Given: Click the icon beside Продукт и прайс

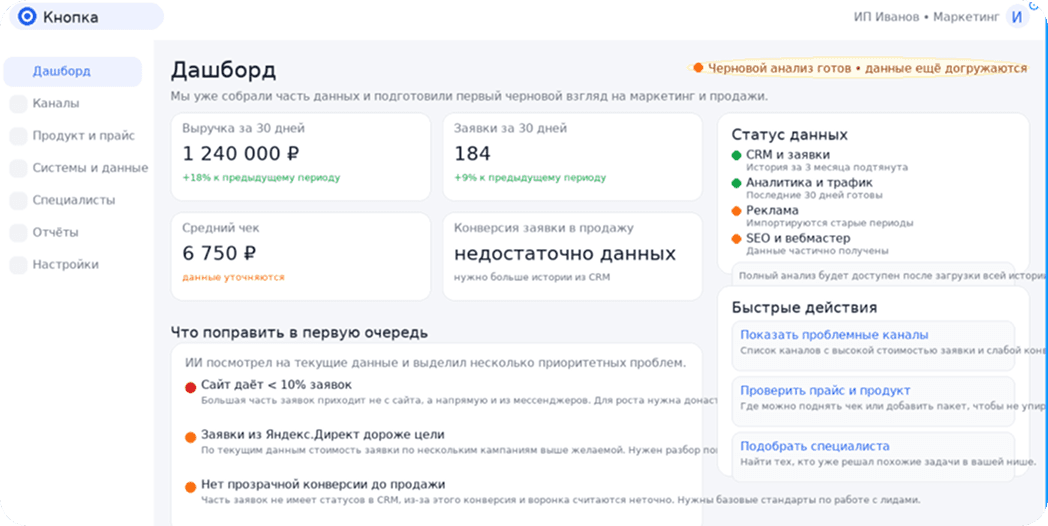Looking at the screenshot, I should (x=18, y=136).
